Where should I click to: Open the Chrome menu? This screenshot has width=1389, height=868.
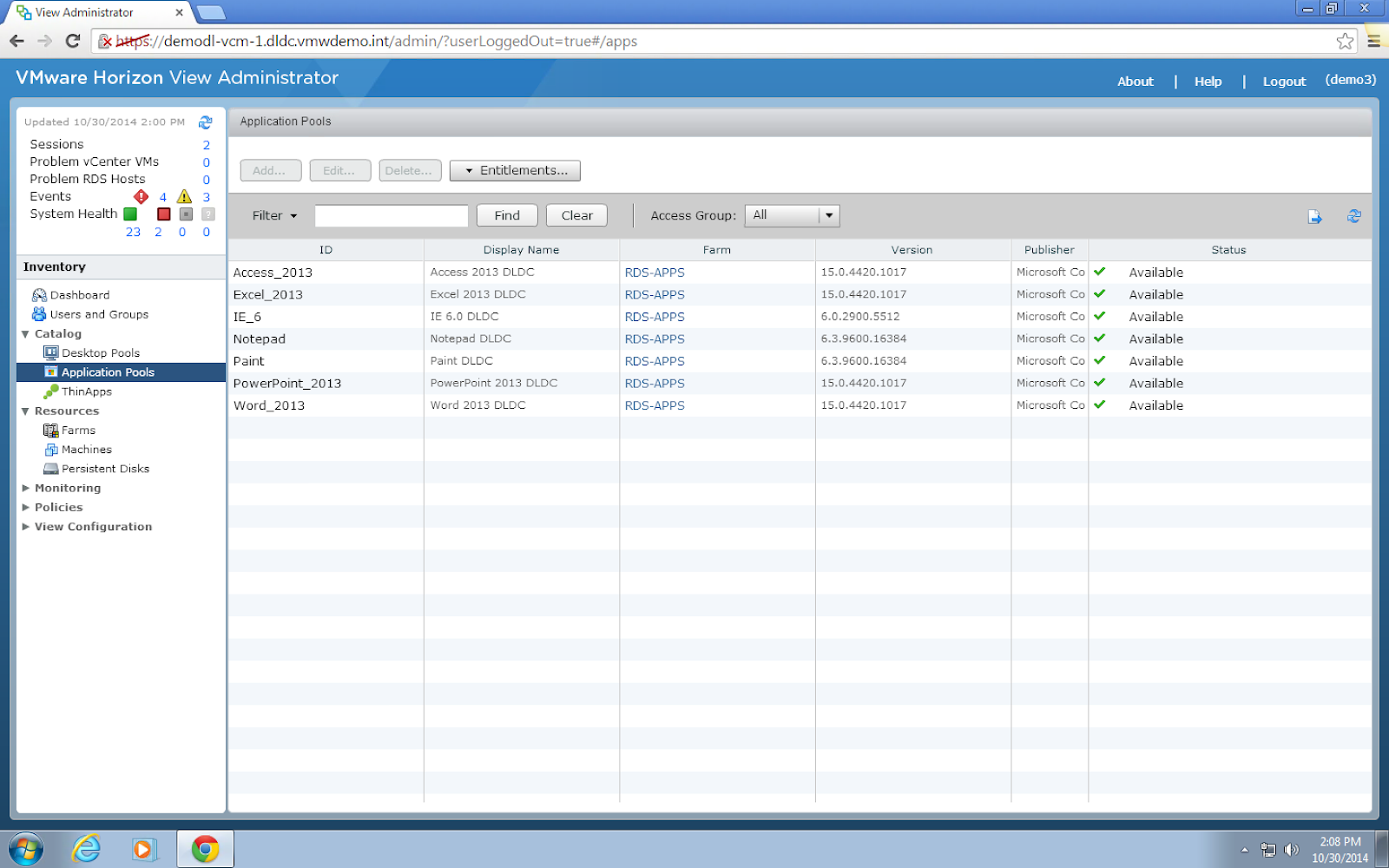(x=1373, y=41)
